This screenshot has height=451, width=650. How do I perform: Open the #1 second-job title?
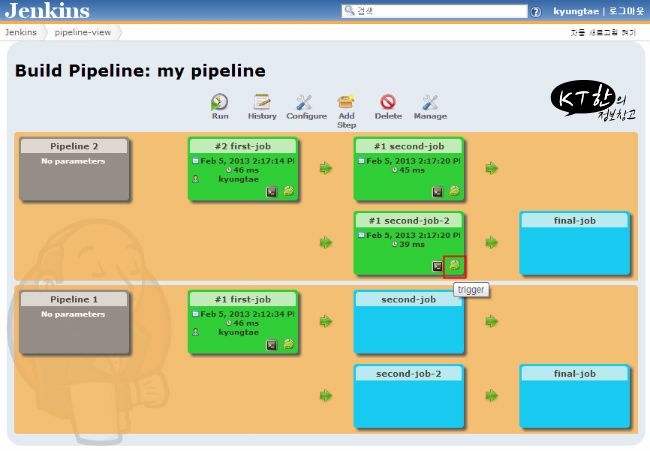tap(409, 146)
